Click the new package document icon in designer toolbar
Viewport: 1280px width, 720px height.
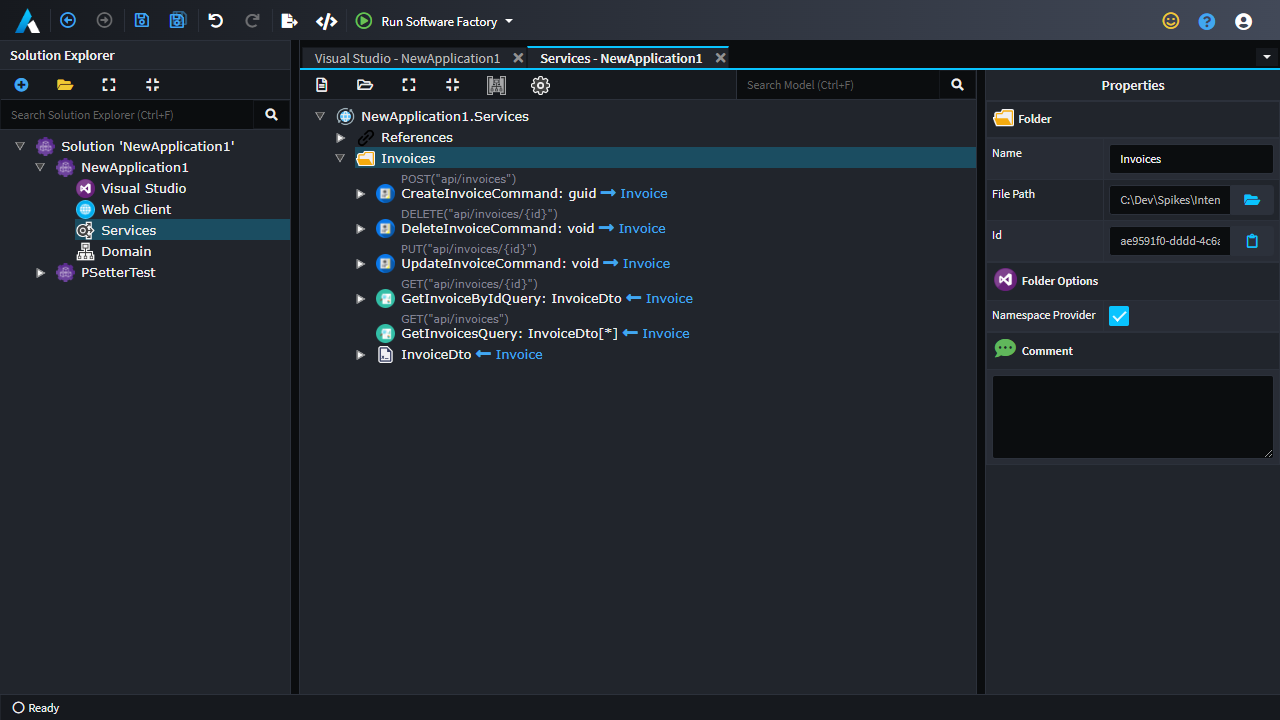tap(321, 85)
